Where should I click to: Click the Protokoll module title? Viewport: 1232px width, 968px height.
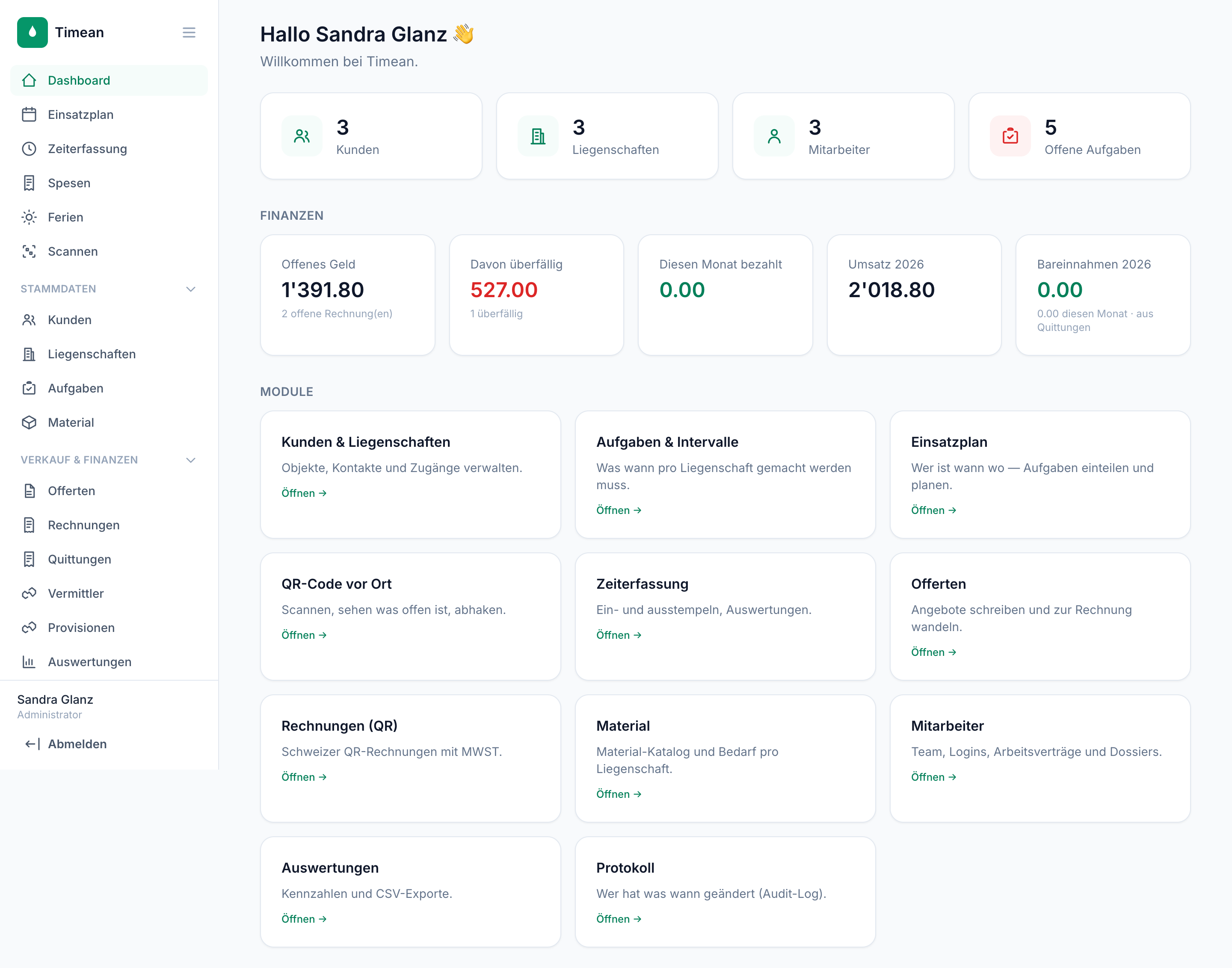[x=625, y=868]
